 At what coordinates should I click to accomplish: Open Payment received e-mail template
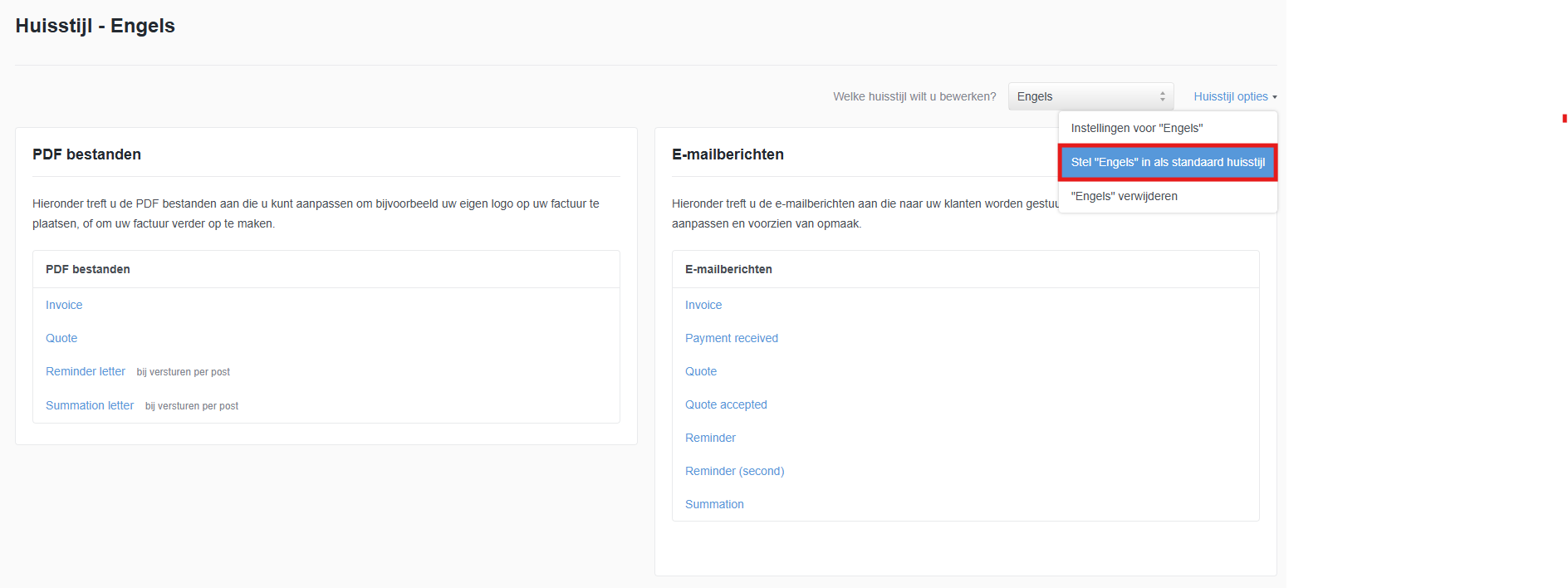click(x=731, y=338)
